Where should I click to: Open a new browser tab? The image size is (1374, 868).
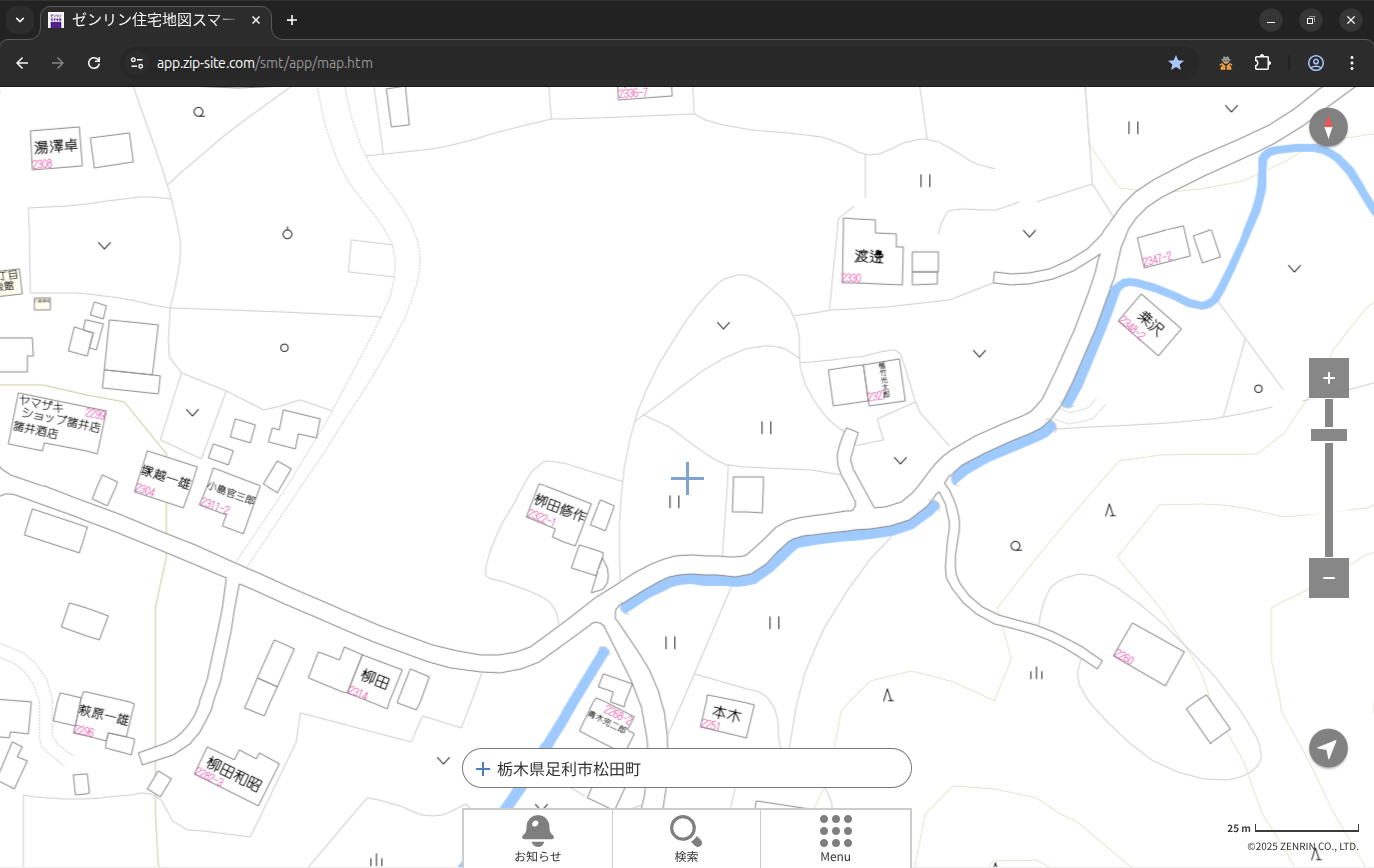pos(292,20)
